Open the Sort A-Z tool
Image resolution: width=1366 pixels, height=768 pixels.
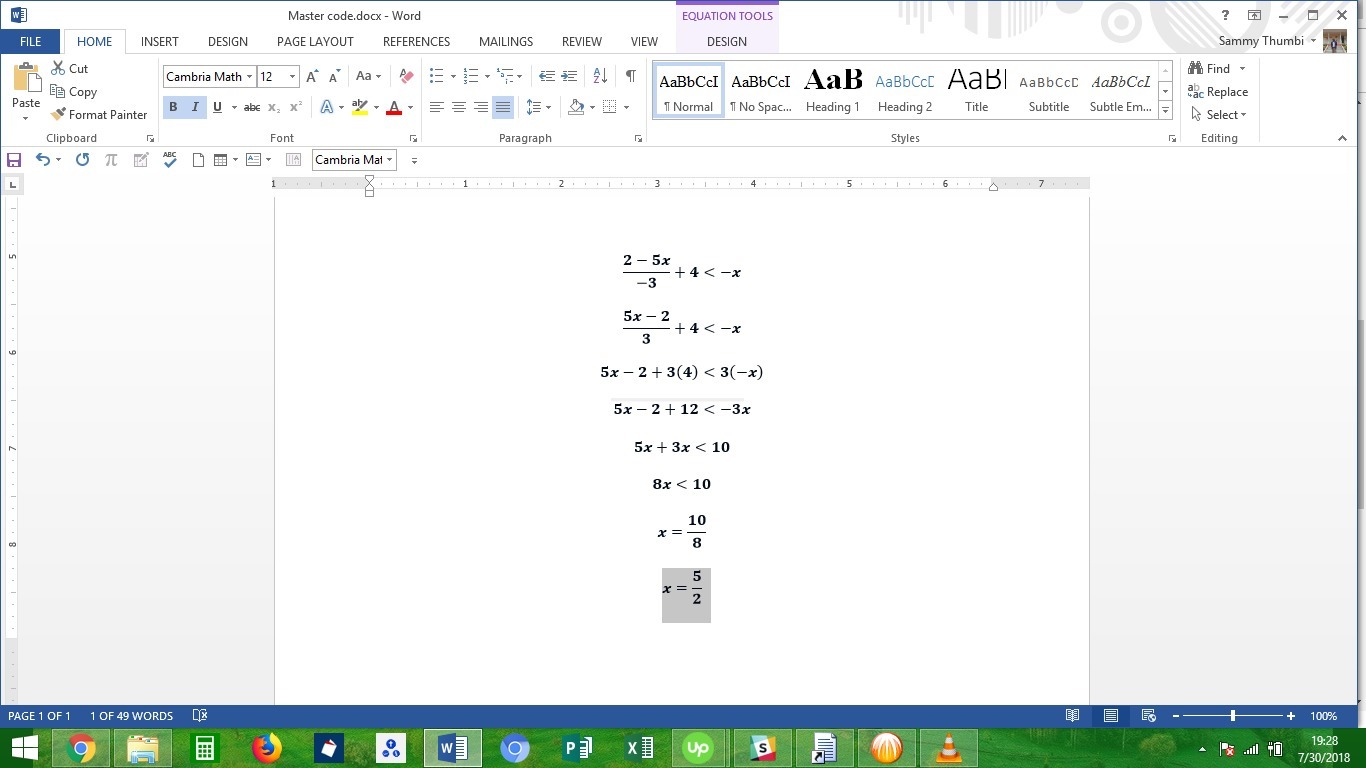pyautogui.click(x=600, y=77)
